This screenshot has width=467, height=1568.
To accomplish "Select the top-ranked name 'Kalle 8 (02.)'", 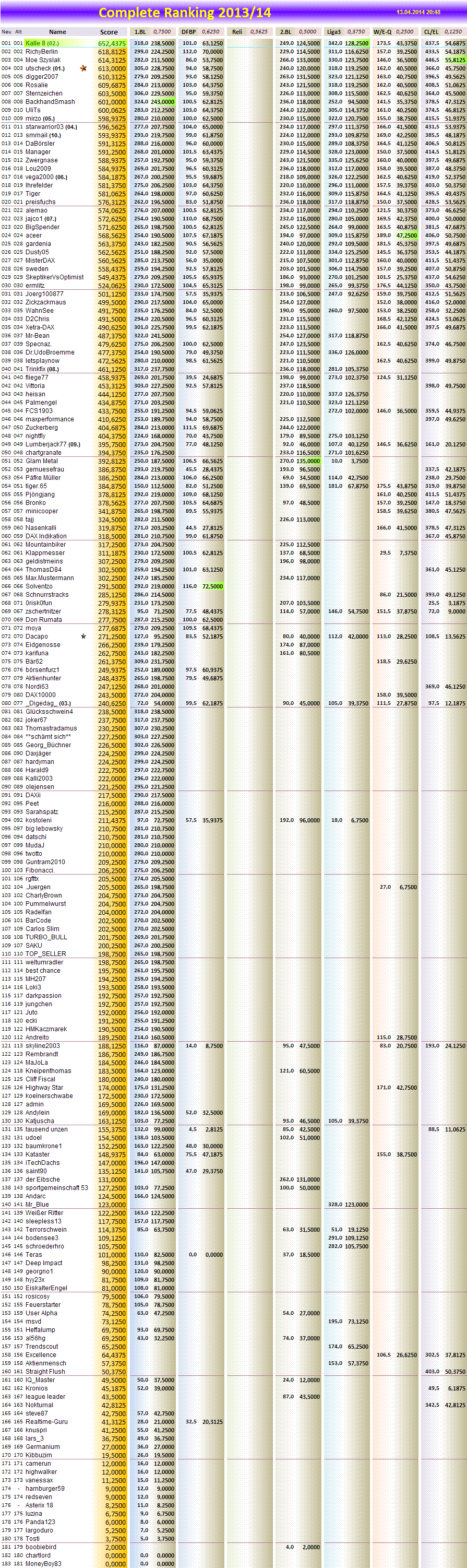I will pyautogui.click(x=42, y=44).
